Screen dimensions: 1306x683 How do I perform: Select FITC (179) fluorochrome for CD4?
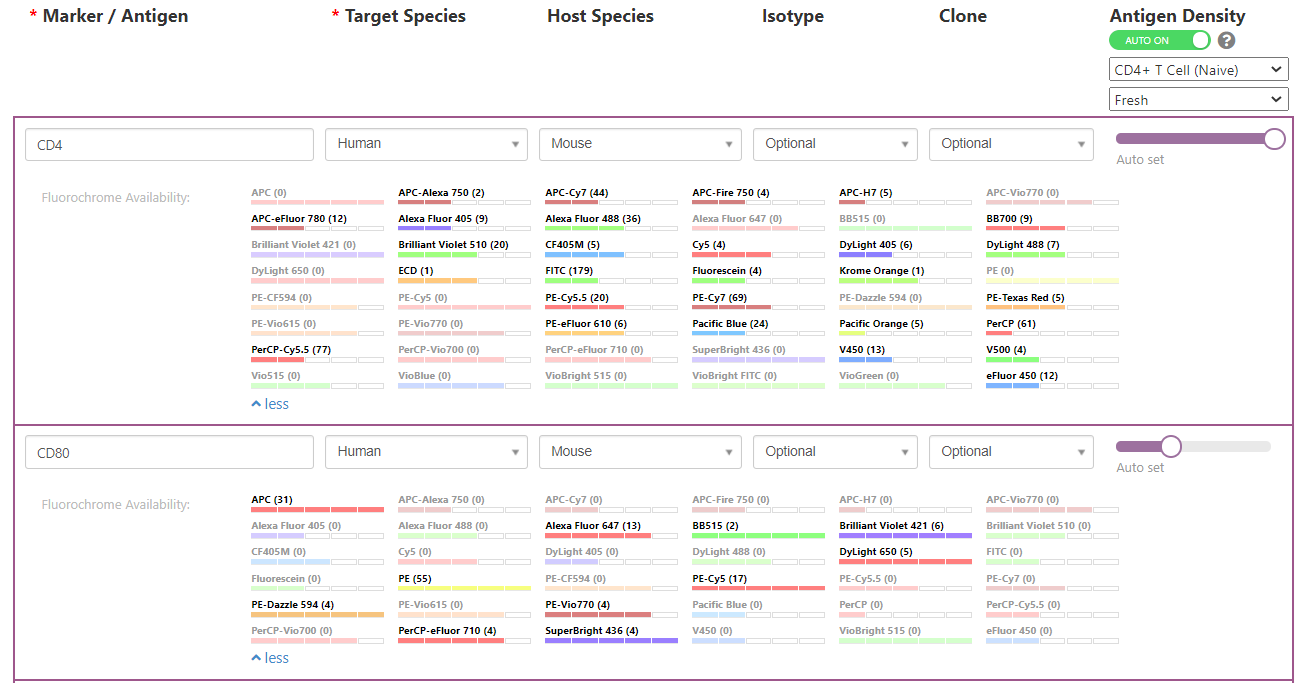(x=569, y=271)
